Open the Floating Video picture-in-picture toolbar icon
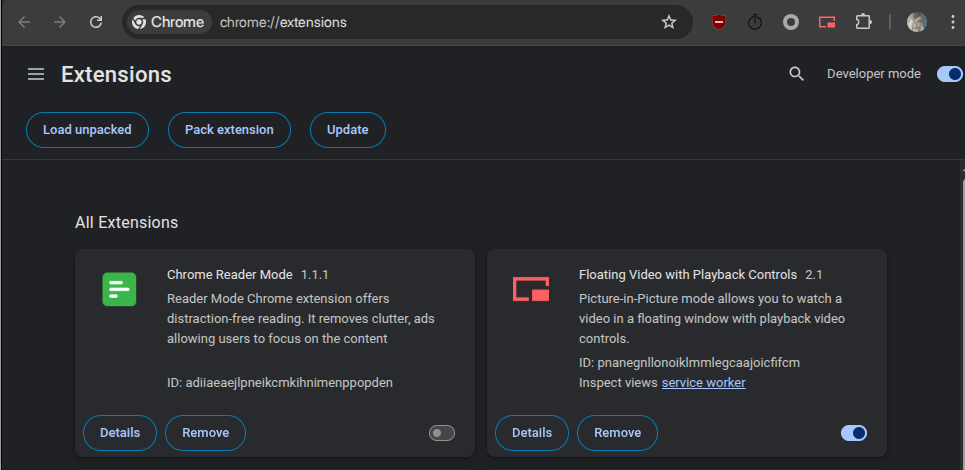This screenshot has width=965, height=470. click(x=827, y=23)
